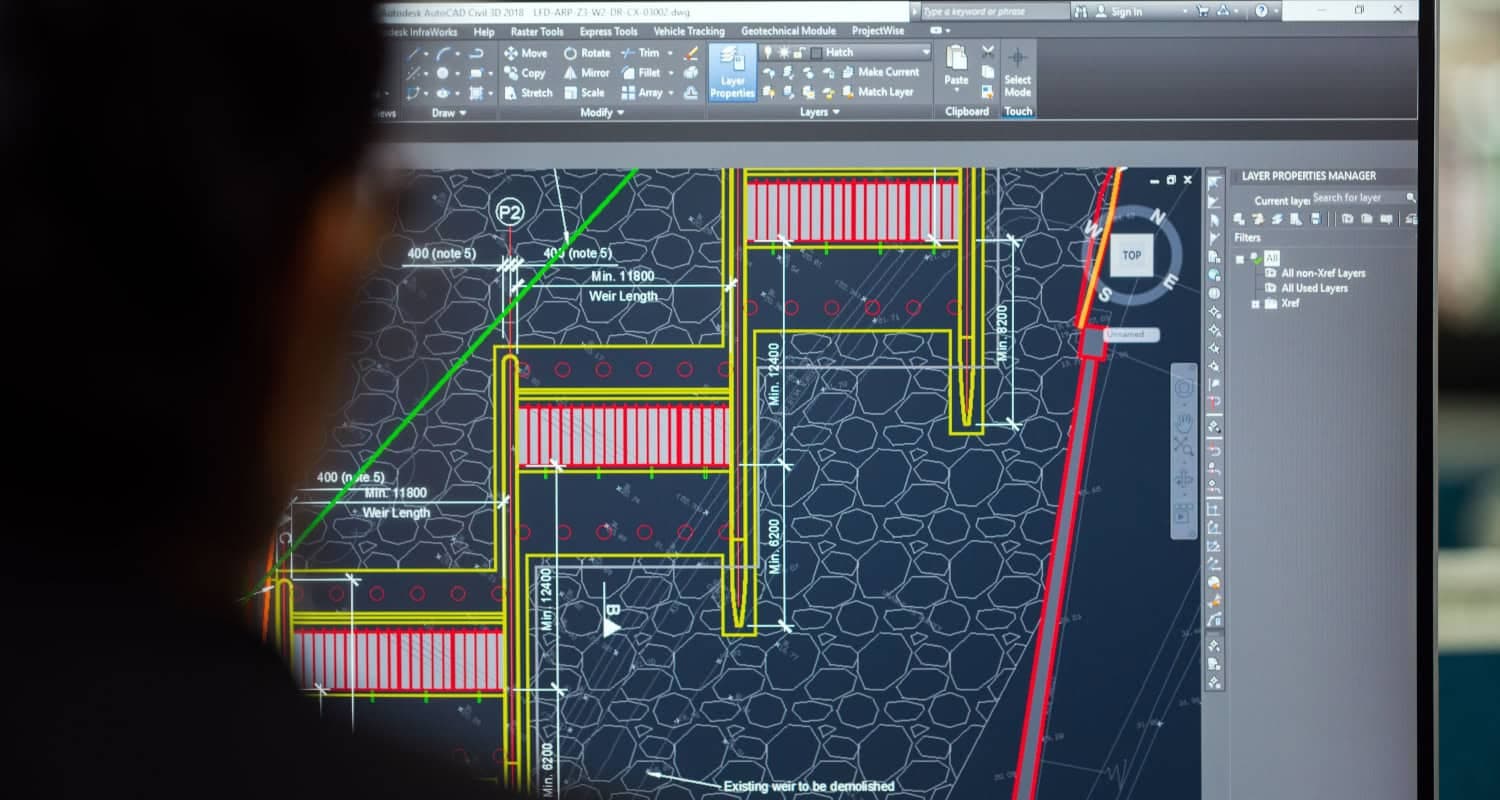
Task: Enable the green checkmark on the All filter
Action: click(x=1259, y=258)
